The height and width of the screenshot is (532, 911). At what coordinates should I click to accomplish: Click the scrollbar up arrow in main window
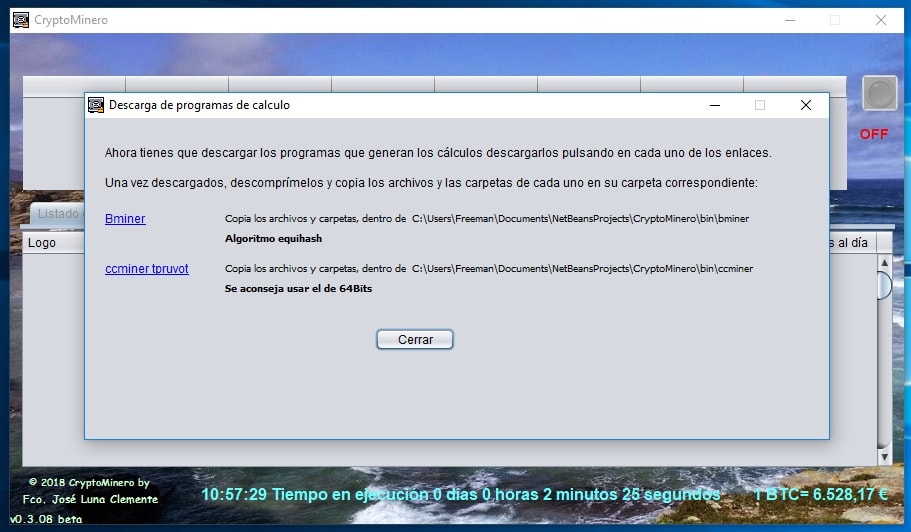(x=884, y=263)
